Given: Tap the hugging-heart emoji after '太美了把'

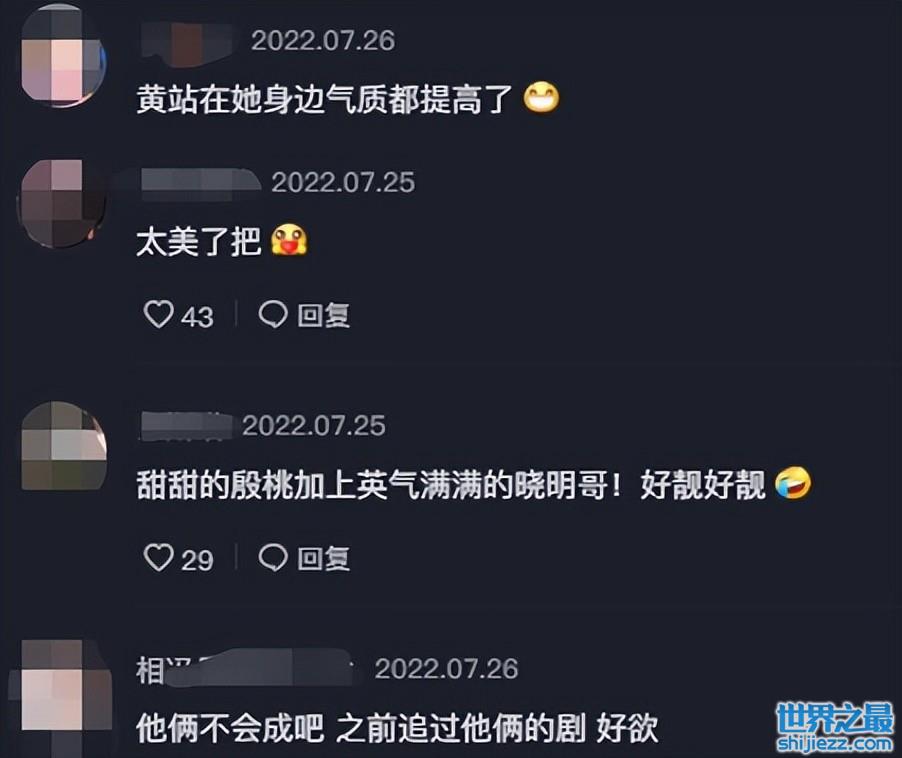Looking at the screenshot, I should coord(289,240).
